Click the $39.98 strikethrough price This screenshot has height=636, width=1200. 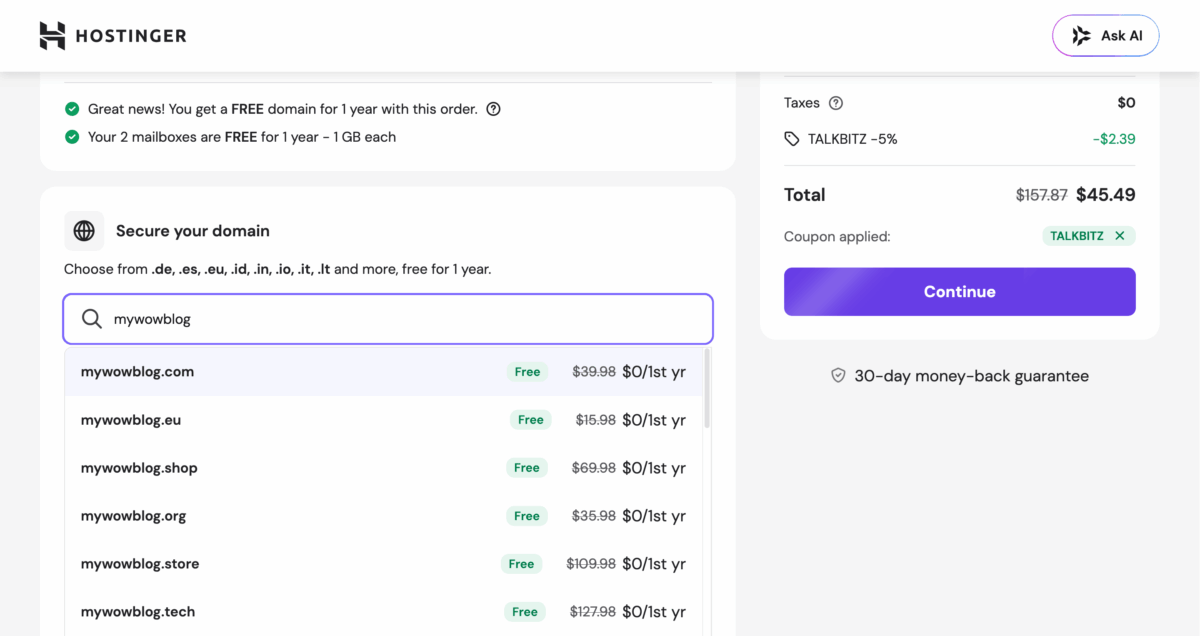(594, 372)
